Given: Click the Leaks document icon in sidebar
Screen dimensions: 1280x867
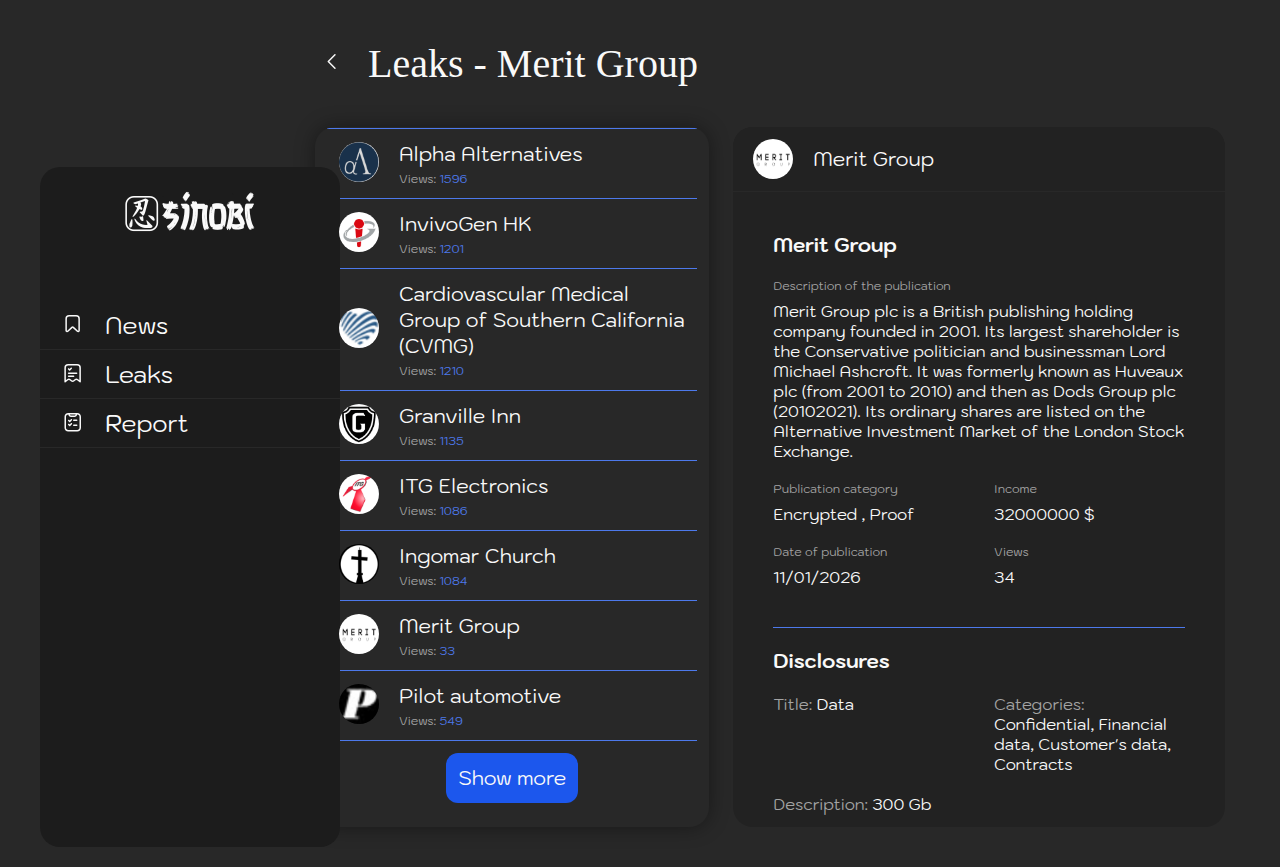Looking at the screenshot, I should 72,374.
